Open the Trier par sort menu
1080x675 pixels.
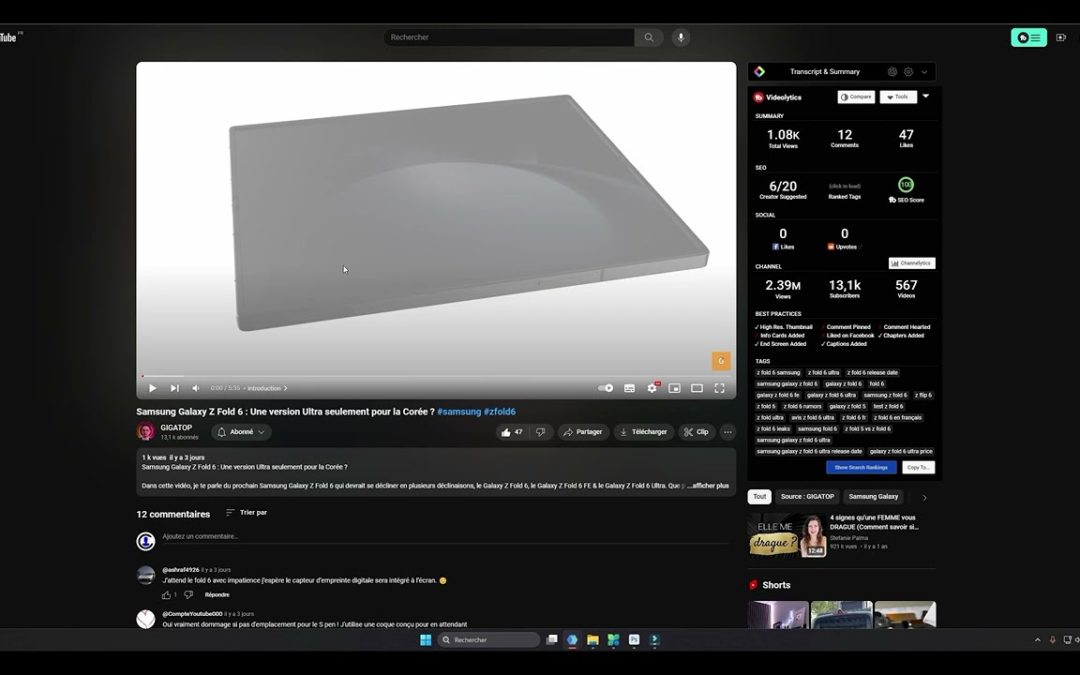tap(246, 512)
